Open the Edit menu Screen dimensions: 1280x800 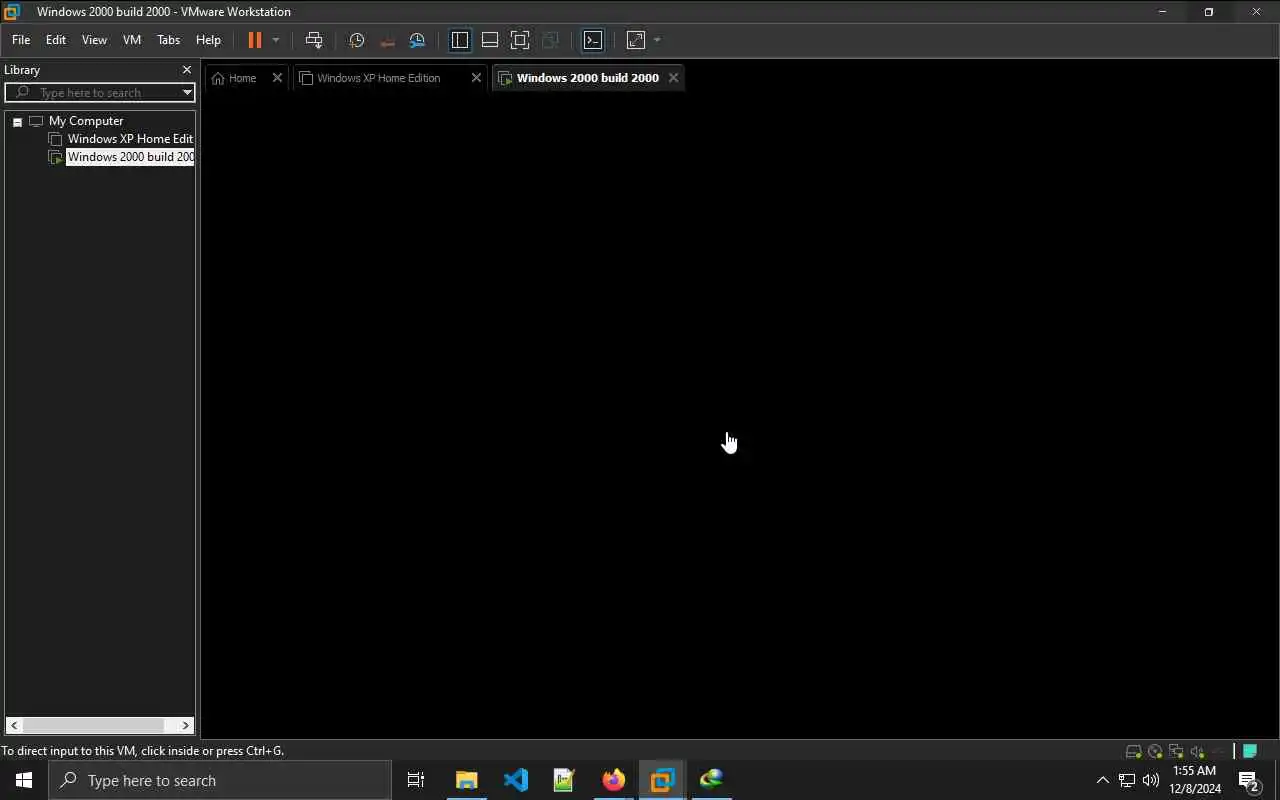pyautogui.click(x=56, y=40)
